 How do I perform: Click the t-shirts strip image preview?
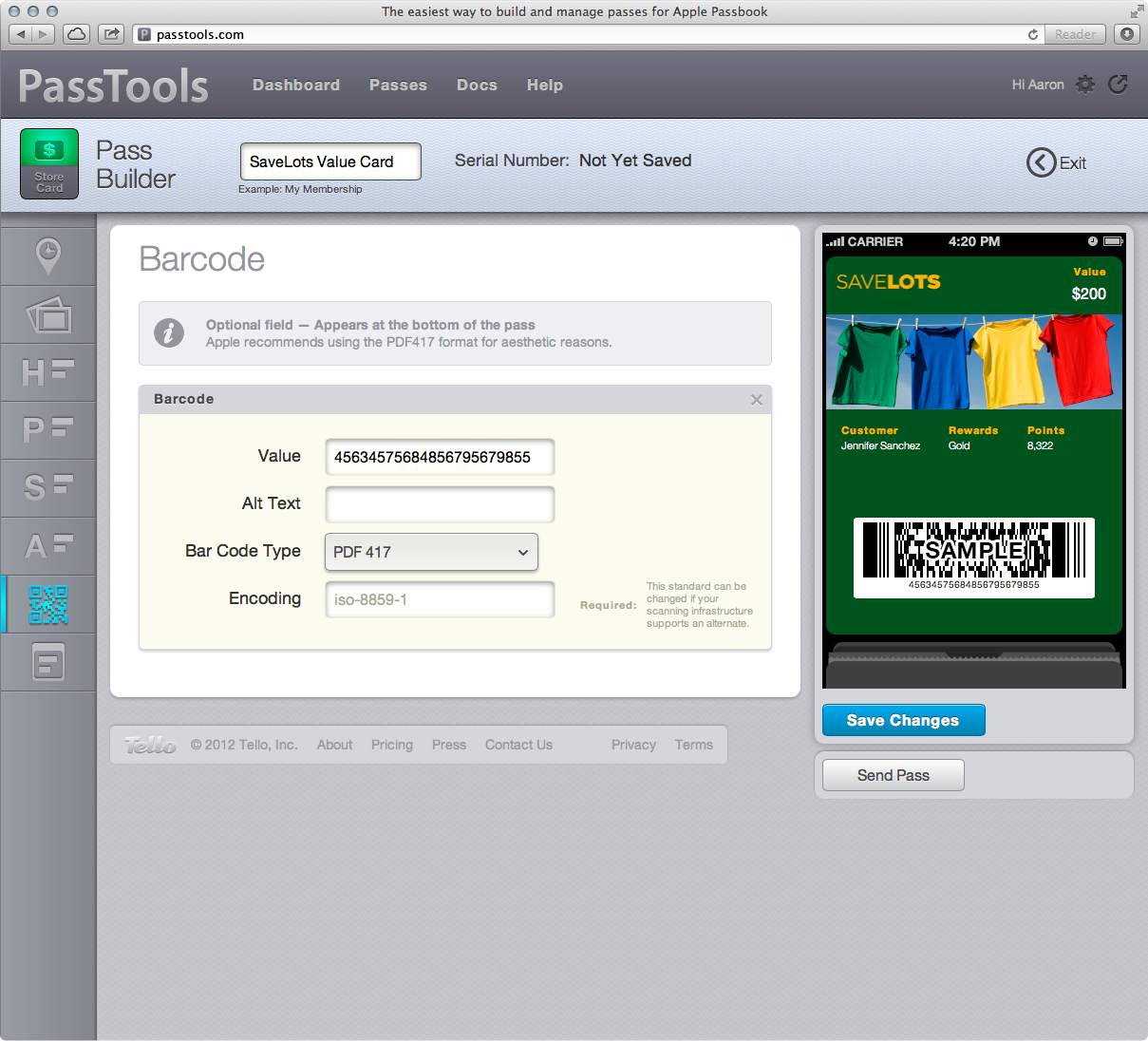pos(974,362)
